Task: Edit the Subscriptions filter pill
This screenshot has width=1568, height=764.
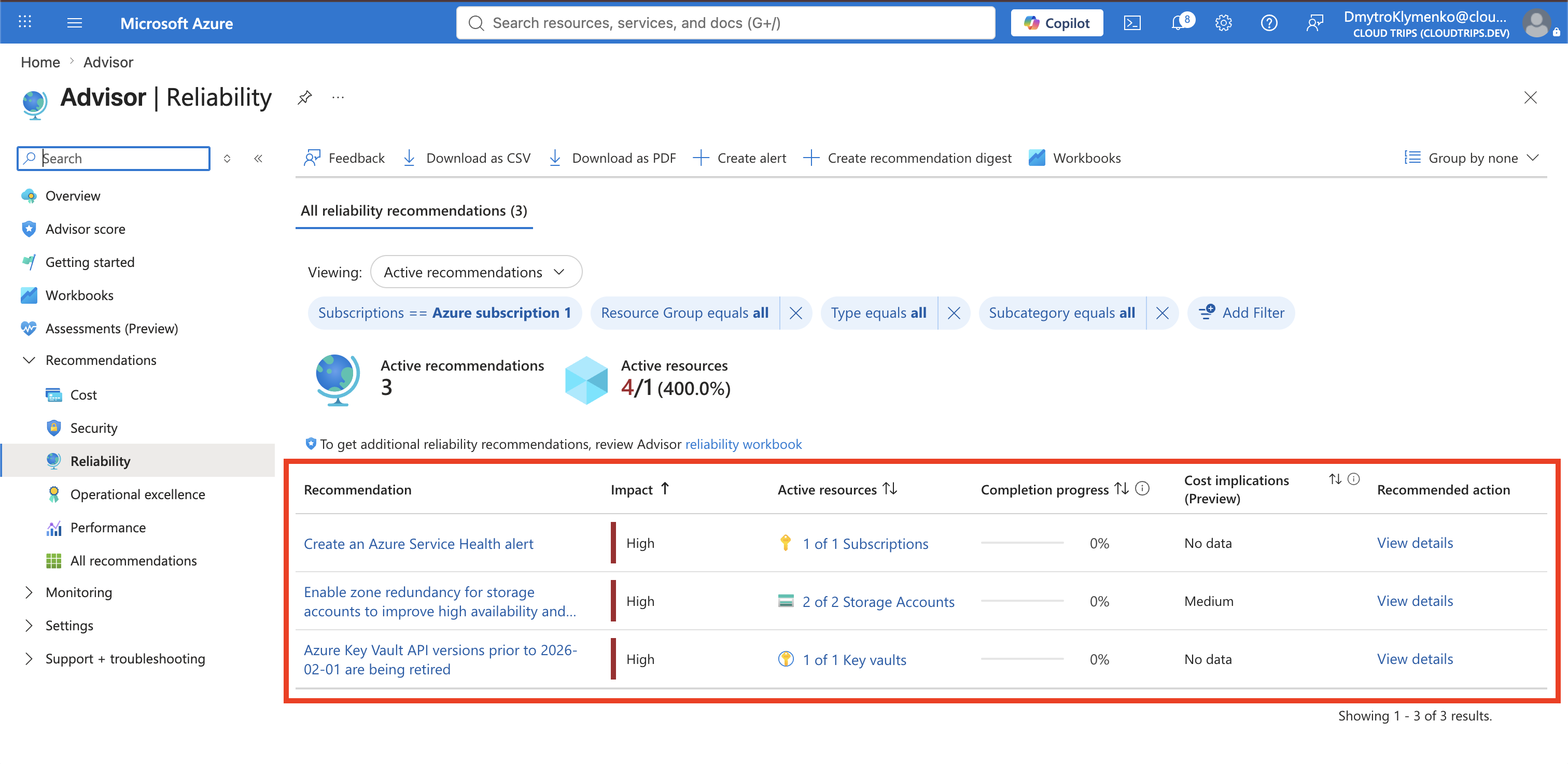Action: [444, 313]
